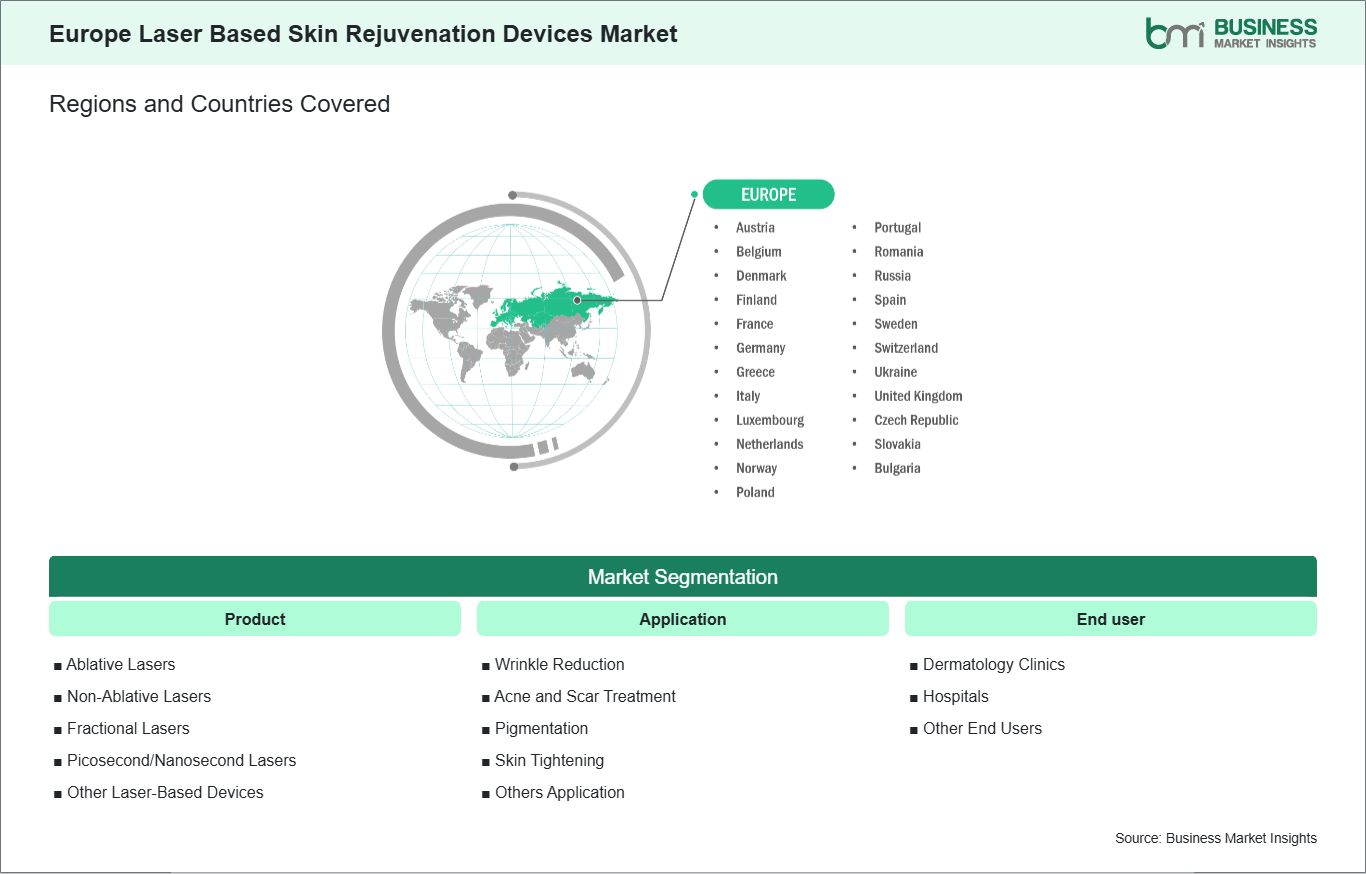Click the Regions and Countries Covered heading
1366x874 pixels.
[219, 104]
